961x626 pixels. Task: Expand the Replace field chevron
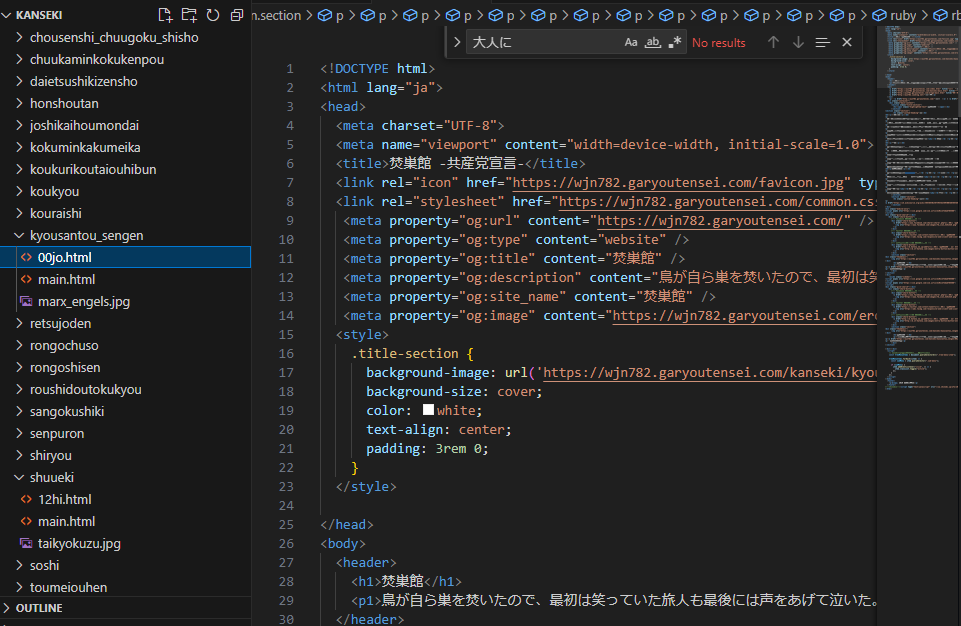tap(457, 42)
